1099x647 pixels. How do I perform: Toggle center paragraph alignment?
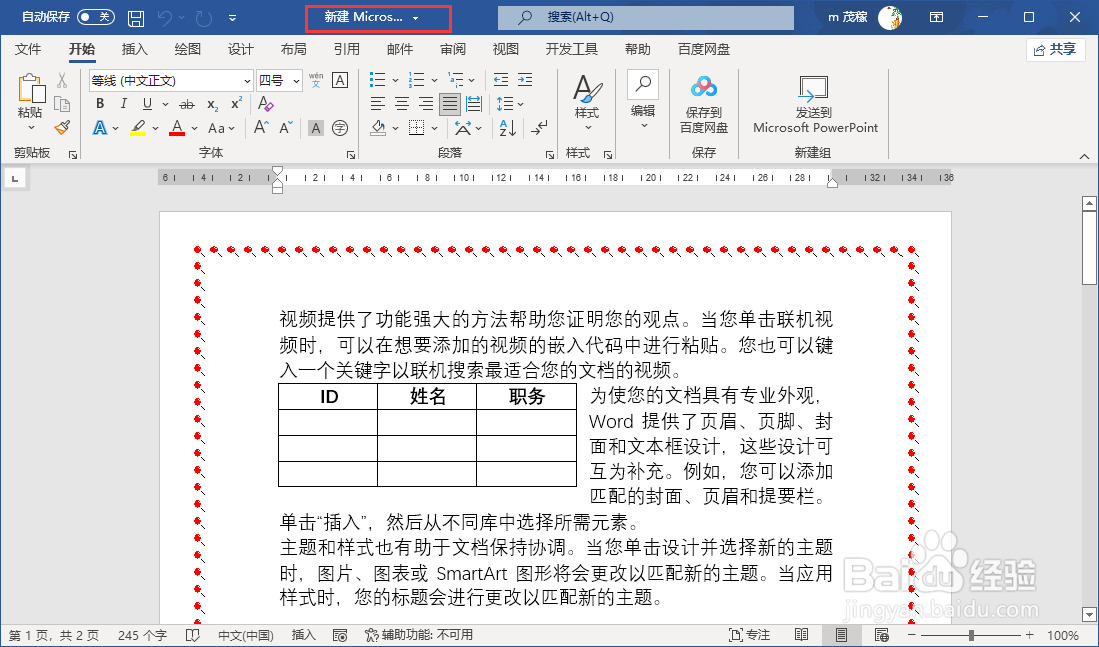coord(402,103)
